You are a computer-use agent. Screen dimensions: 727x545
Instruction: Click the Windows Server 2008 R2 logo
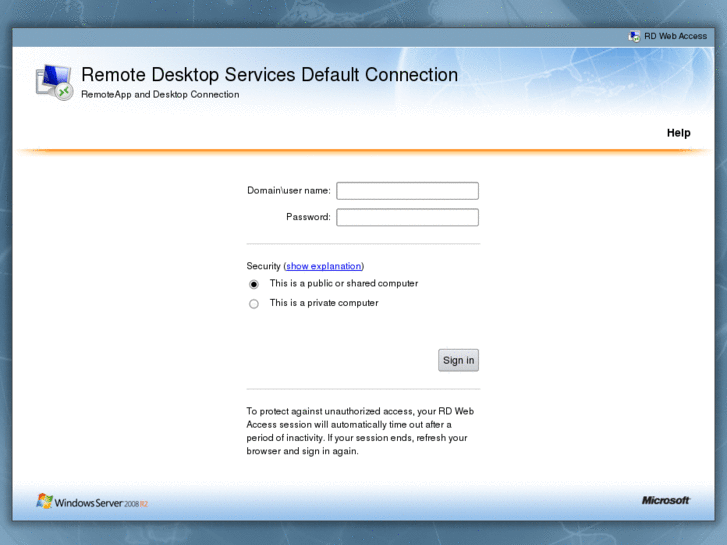coord(92,501)
